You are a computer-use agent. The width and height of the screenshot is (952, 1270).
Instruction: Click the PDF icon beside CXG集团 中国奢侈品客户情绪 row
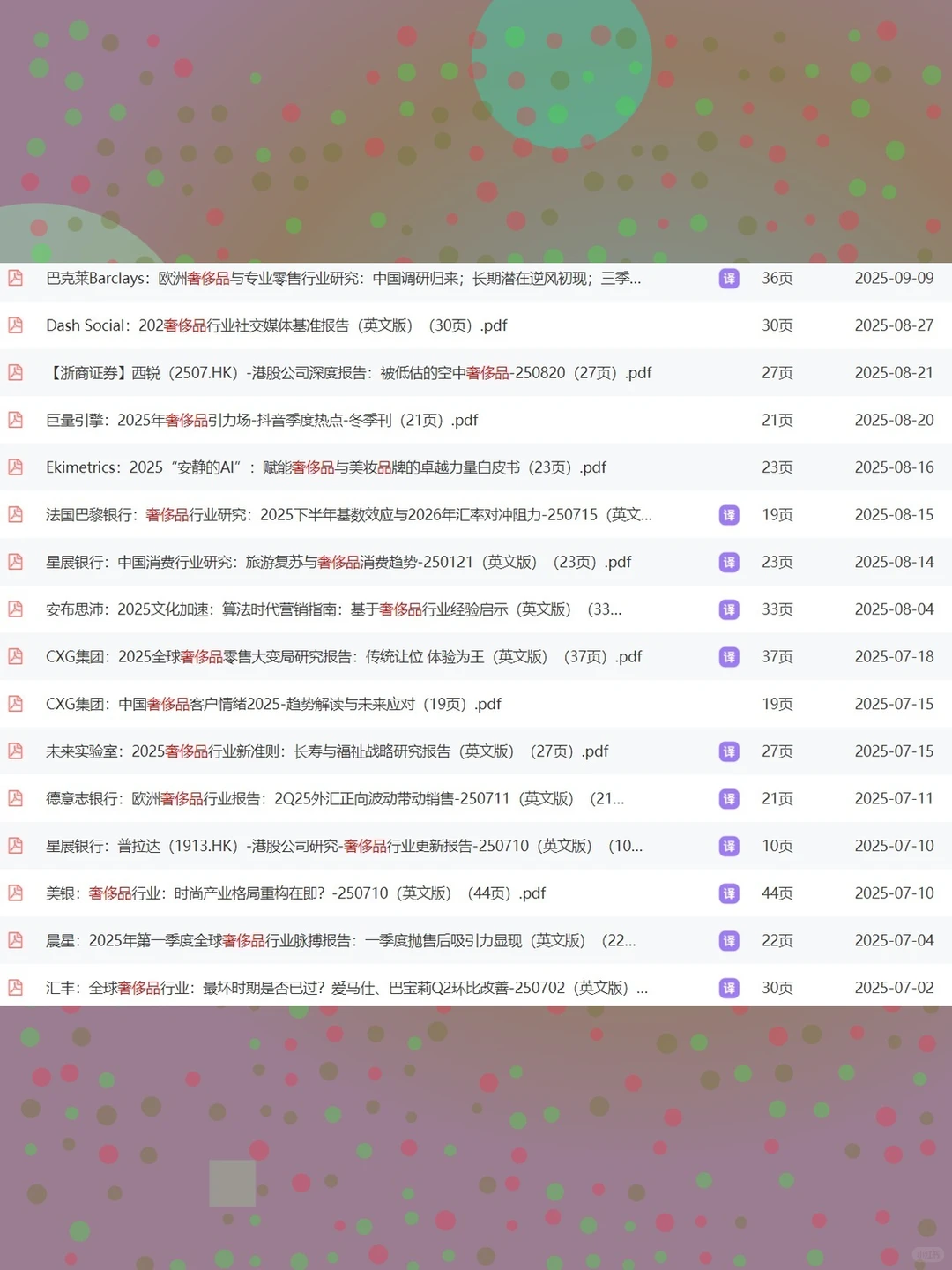point(16,704)
